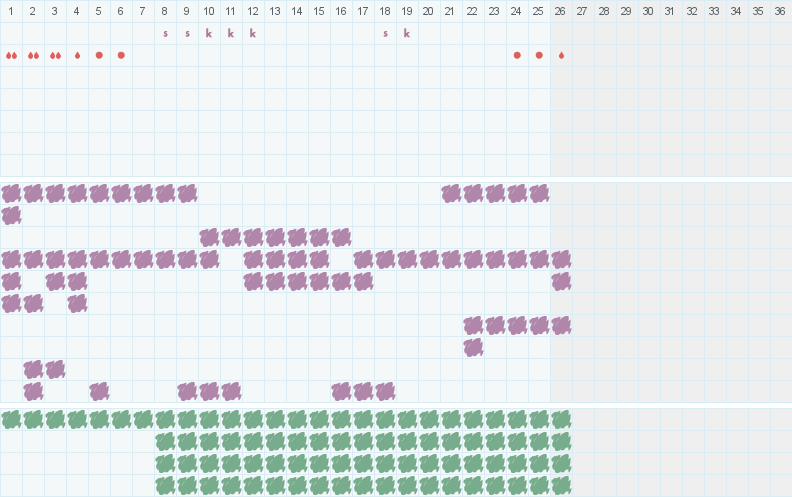Click the red dot on day 25

539,55
